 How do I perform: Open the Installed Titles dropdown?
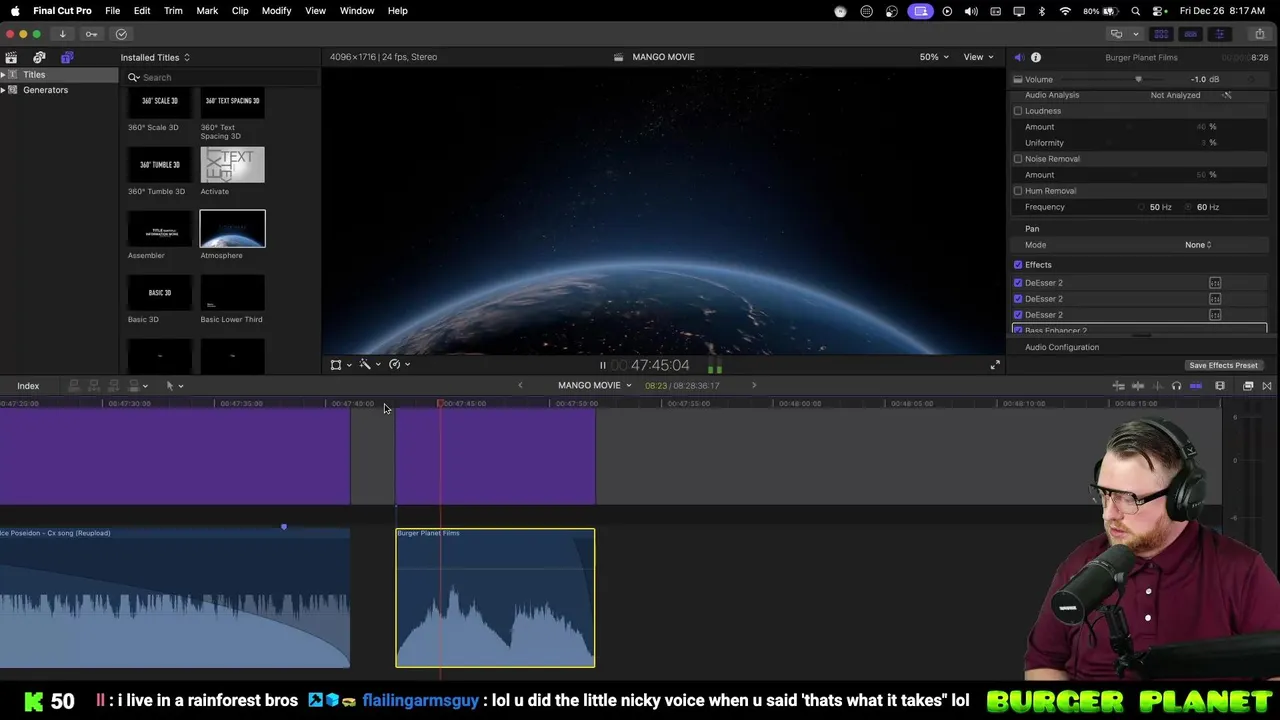click(155, 58)
